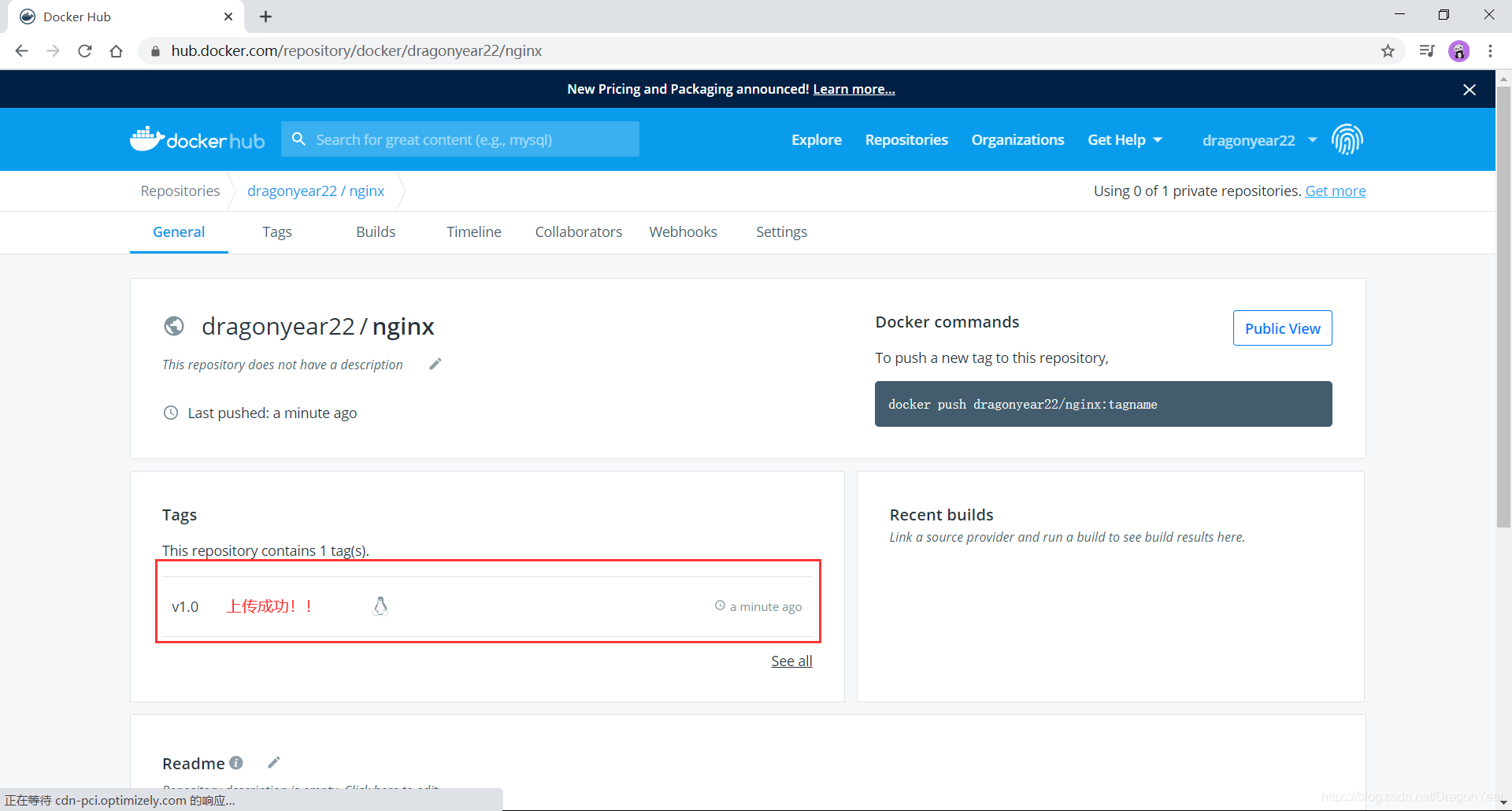This screenshot has width=1512, height=811.
Task: Open the Chrome profile avatar
Action: coord(1459,51)
